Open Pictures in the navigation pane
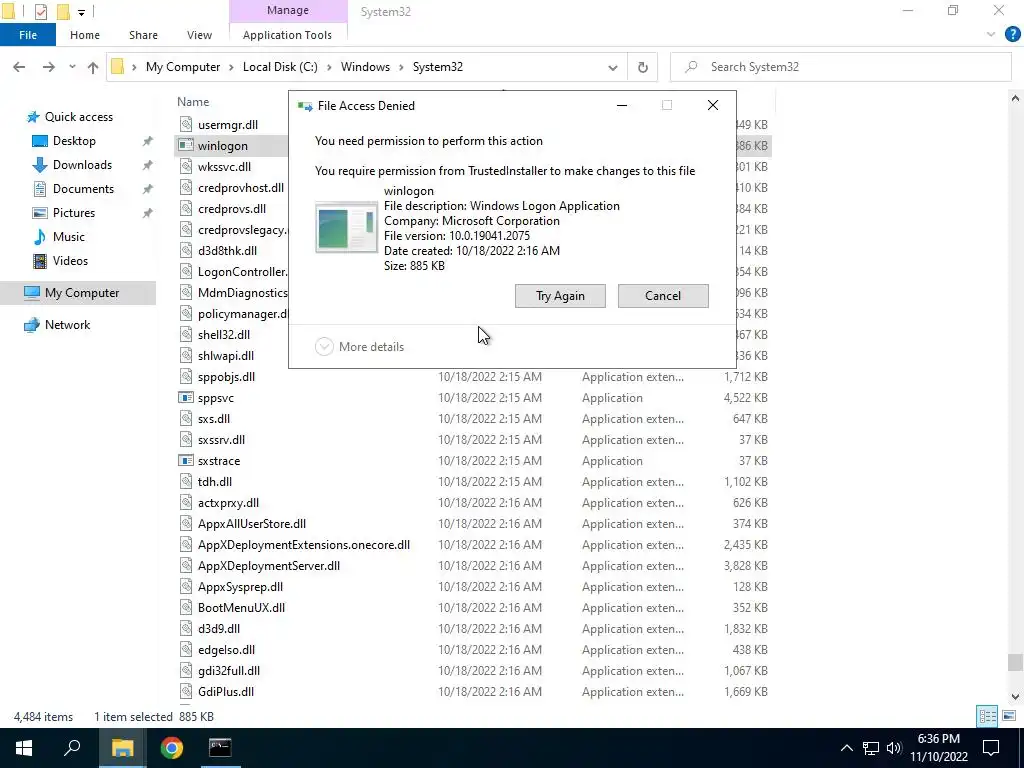The width and height of the screenshot is (1024, 768). pyautogui.click(x=74, y=213)
